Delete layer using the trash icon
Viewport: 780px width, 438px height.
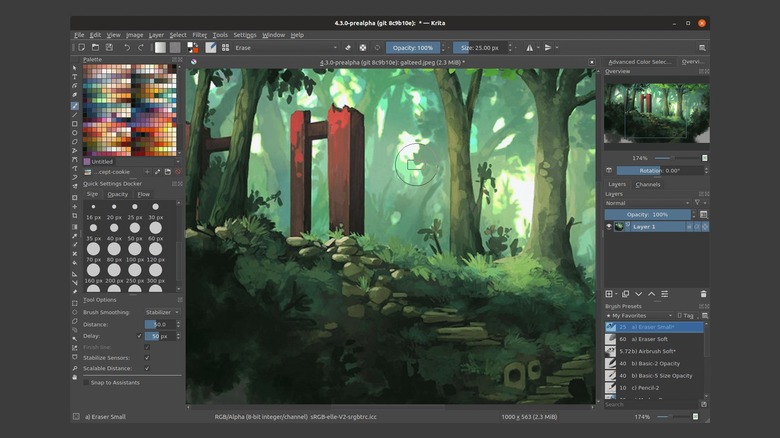[x=703, y=293]
